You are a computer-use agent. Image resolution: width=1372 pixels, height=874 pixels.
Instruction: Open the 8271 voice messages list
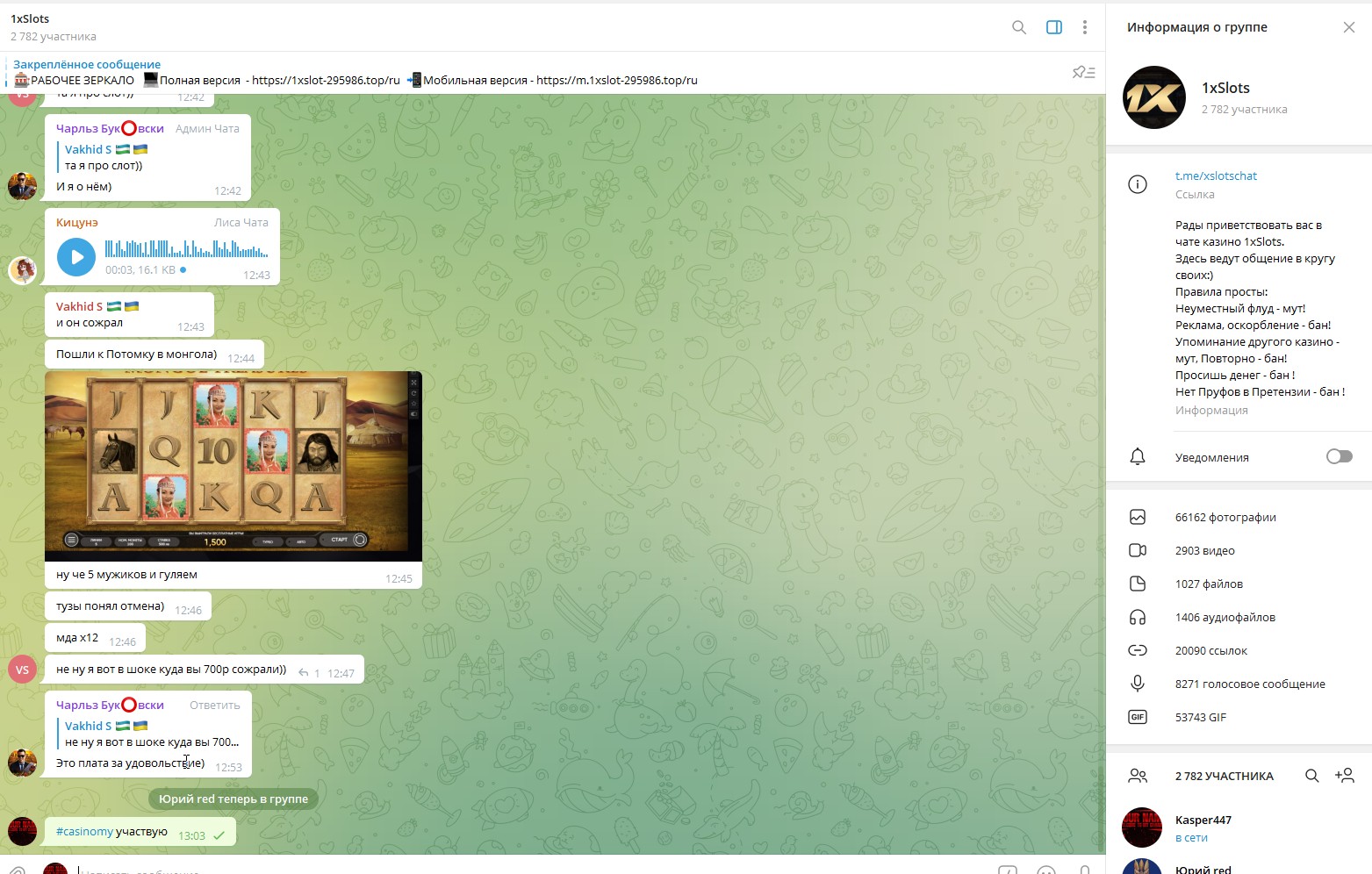tap(1249, 684)
